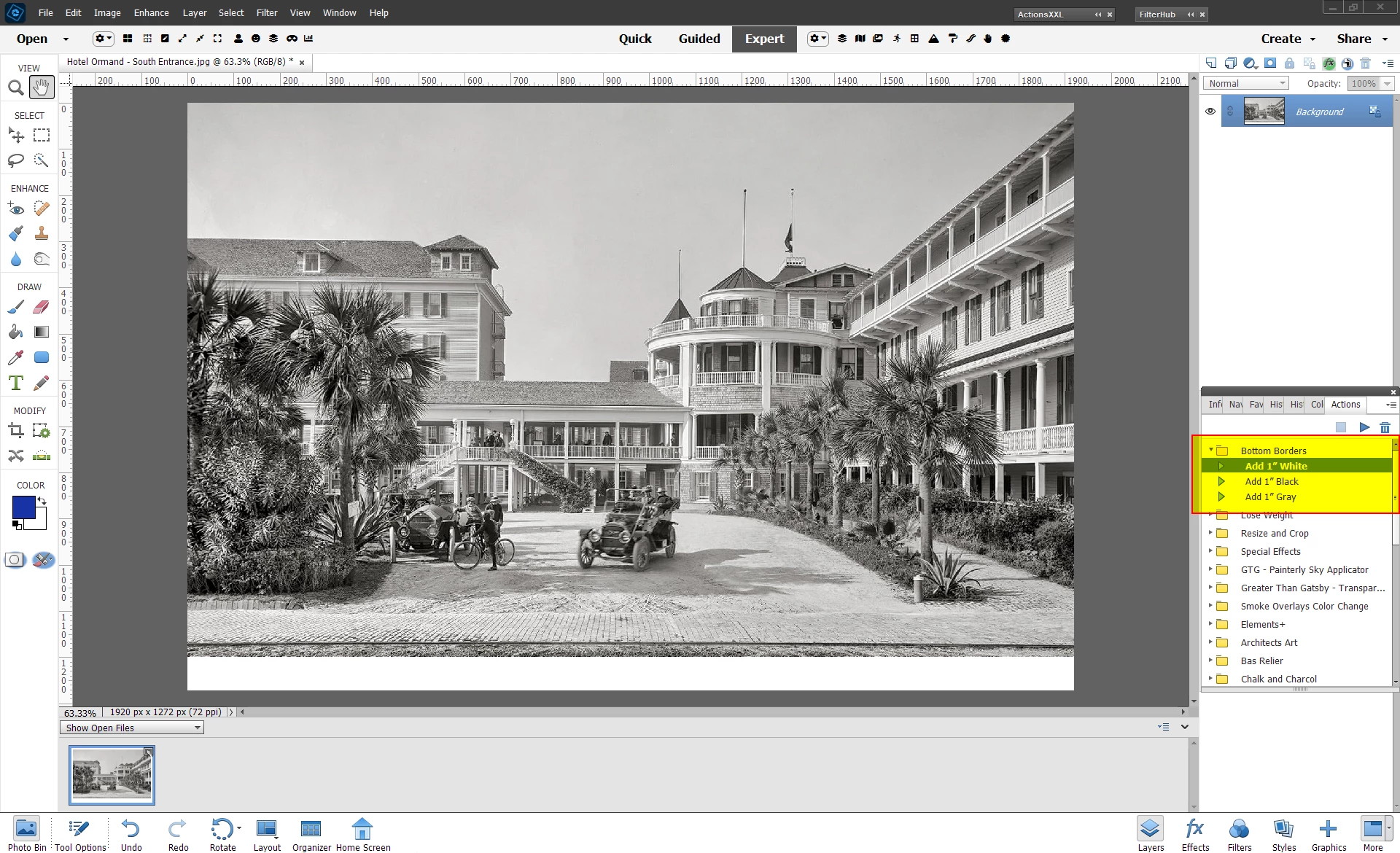
Task: Click the blue foreground color swatch
Action: (x=23, y=507)
